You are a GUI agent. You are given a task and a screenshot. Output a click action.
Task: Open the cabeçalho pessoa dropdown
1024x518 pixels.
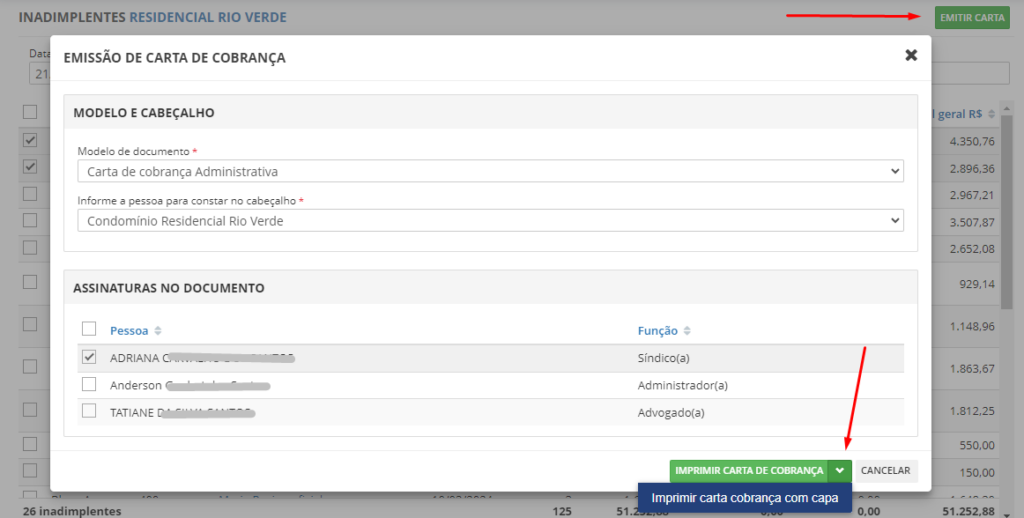click(490, 221)
